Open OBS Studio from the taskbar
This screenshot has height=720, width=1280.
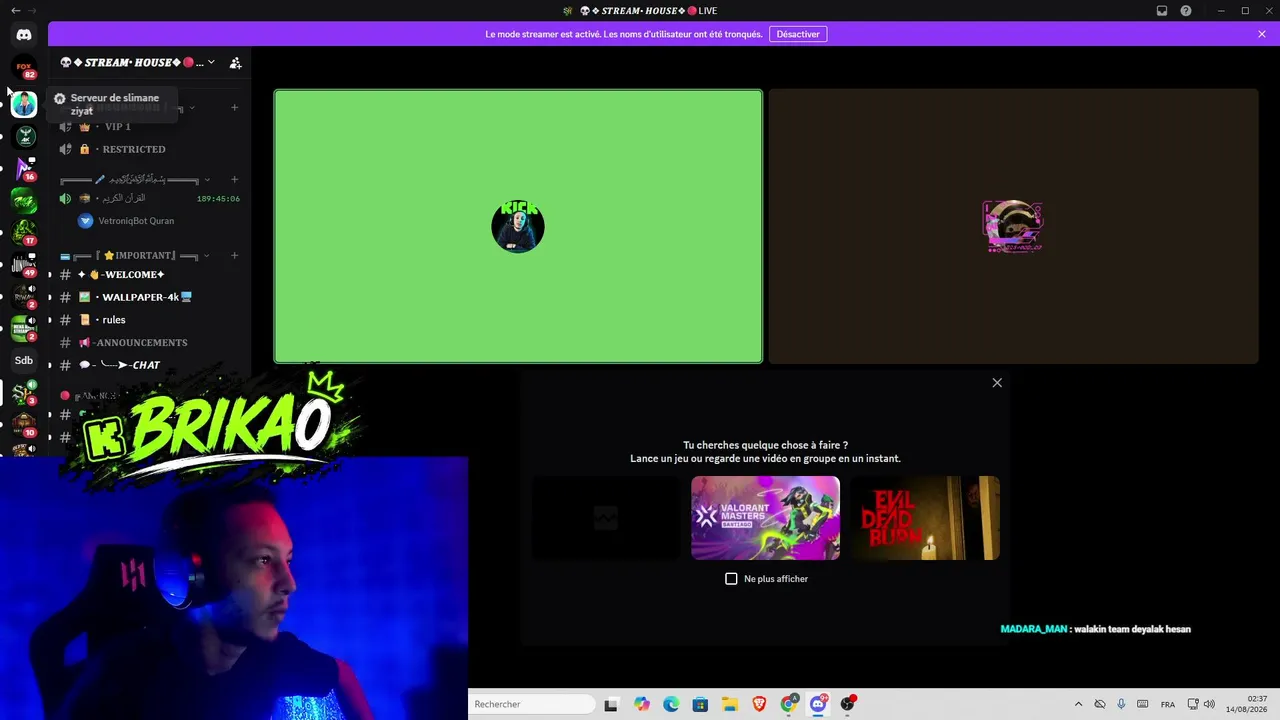[848, 704]
